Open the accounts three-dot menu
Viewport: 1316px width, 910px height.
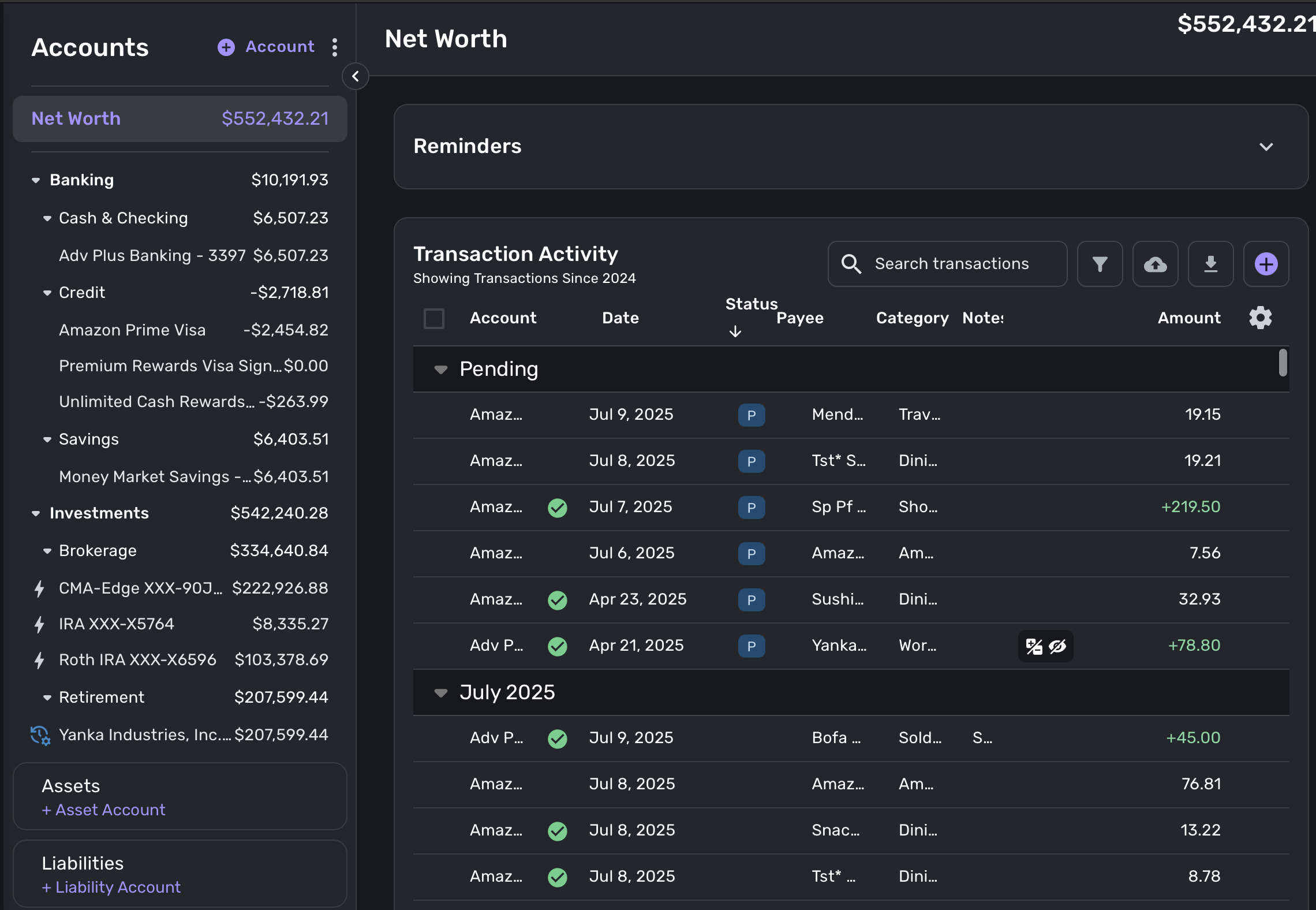coord(335,47)
